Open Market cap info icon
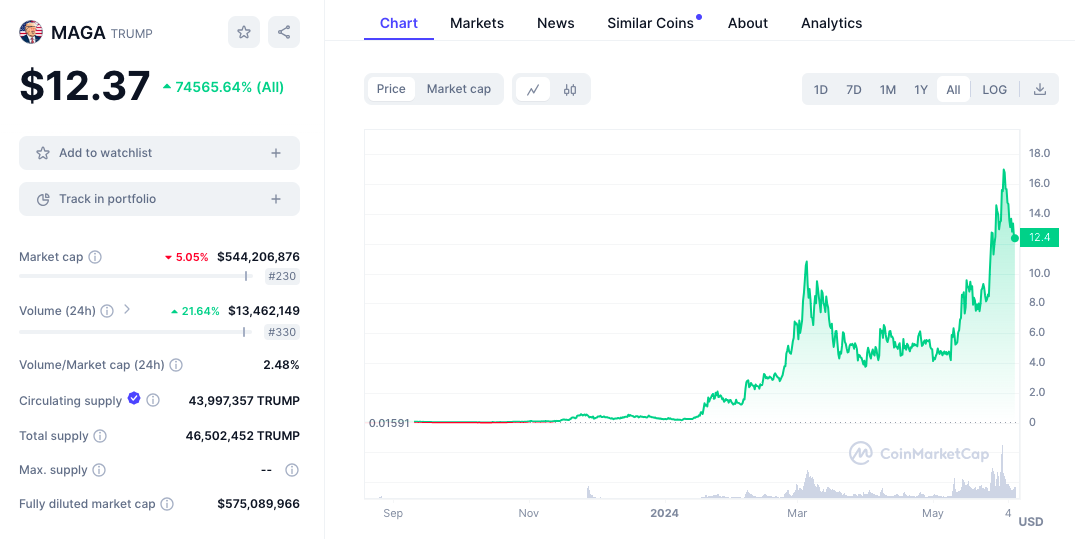The height and width of the screenshot is (539, 1075). pos(95,257)
